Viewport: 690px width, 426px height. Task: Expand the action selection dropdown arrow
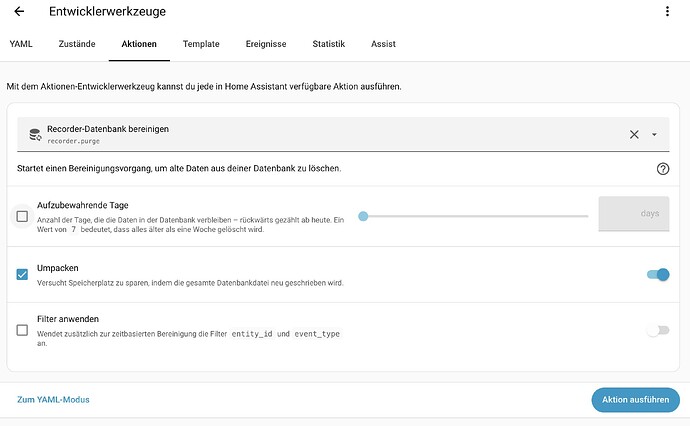coord(654,135)
